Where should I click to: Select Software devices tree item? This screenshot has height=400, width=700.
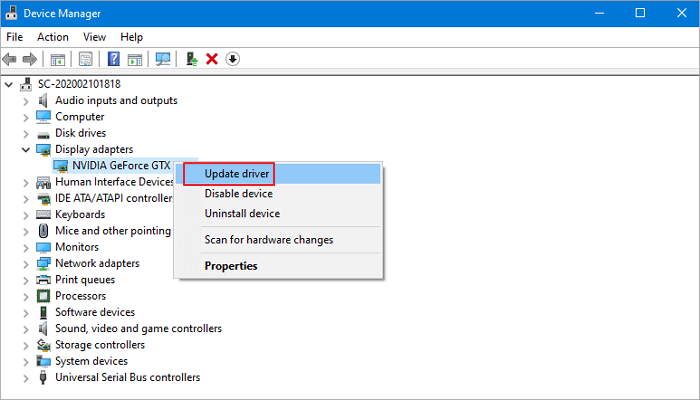[95, 312]
